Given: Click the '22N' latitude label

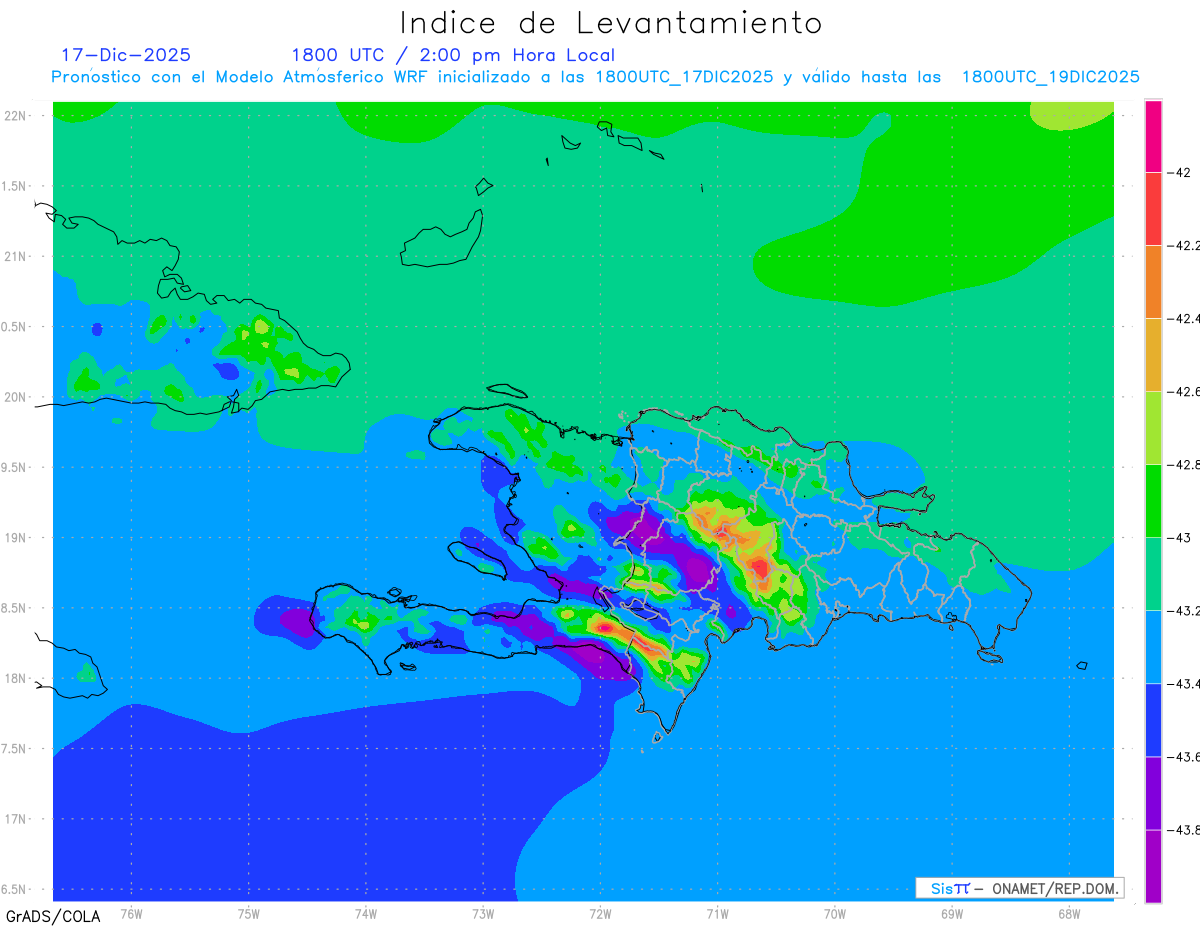Looking at the screenshot, I should 16,115.
